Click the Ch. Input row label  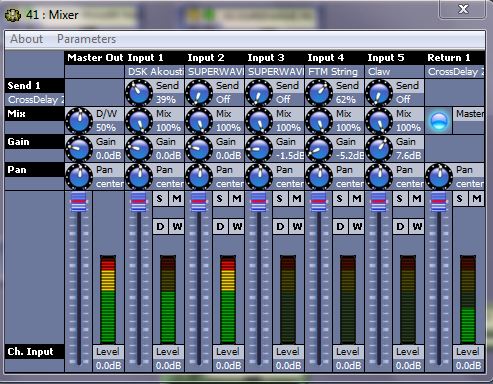(35, 352)
